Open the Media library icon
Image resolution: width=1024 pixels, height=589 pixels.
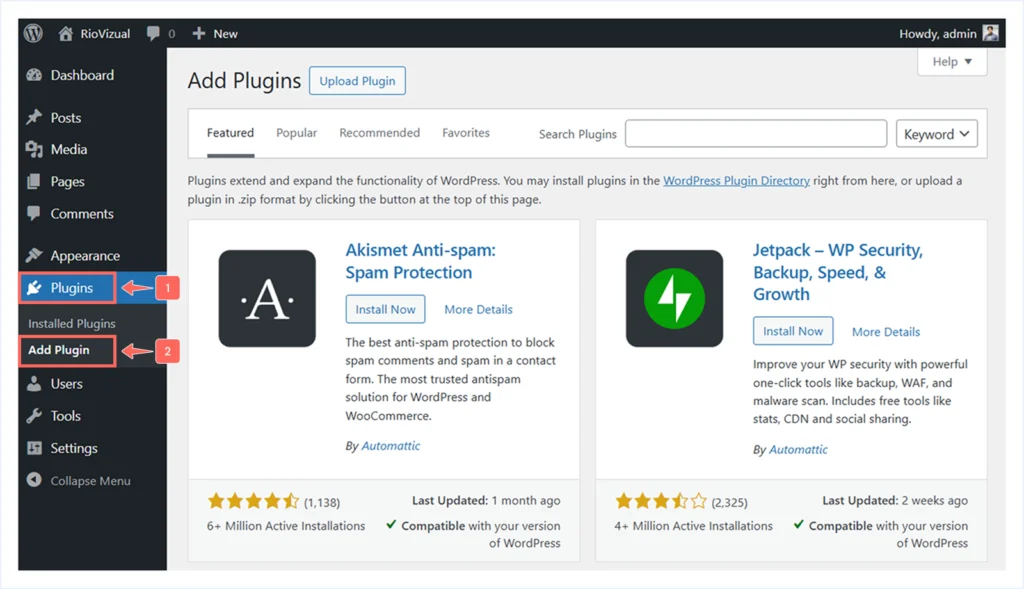click(35, 149)
